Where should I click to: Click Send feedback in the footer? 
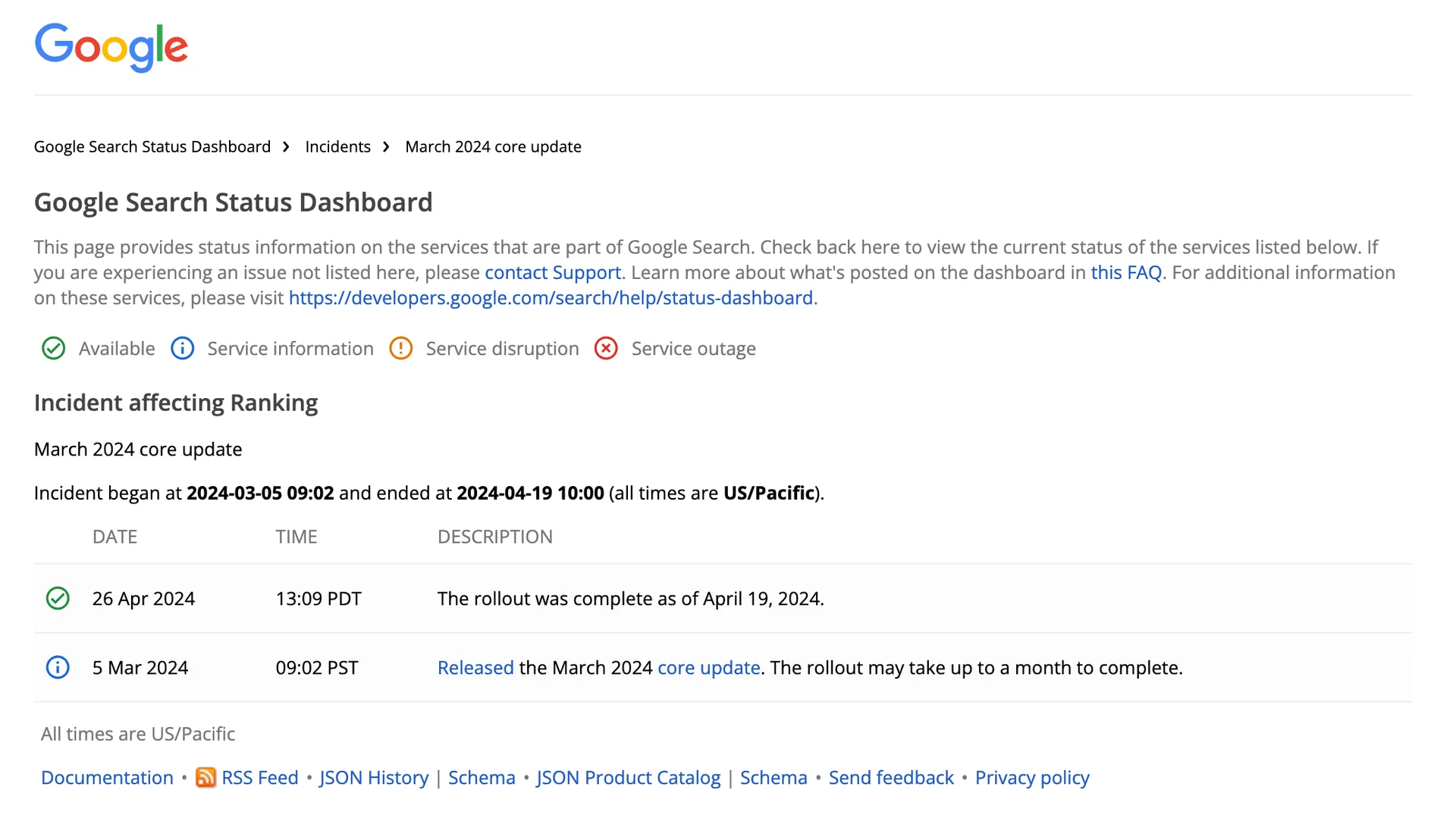pyautogui.click(x=891, y=778)
